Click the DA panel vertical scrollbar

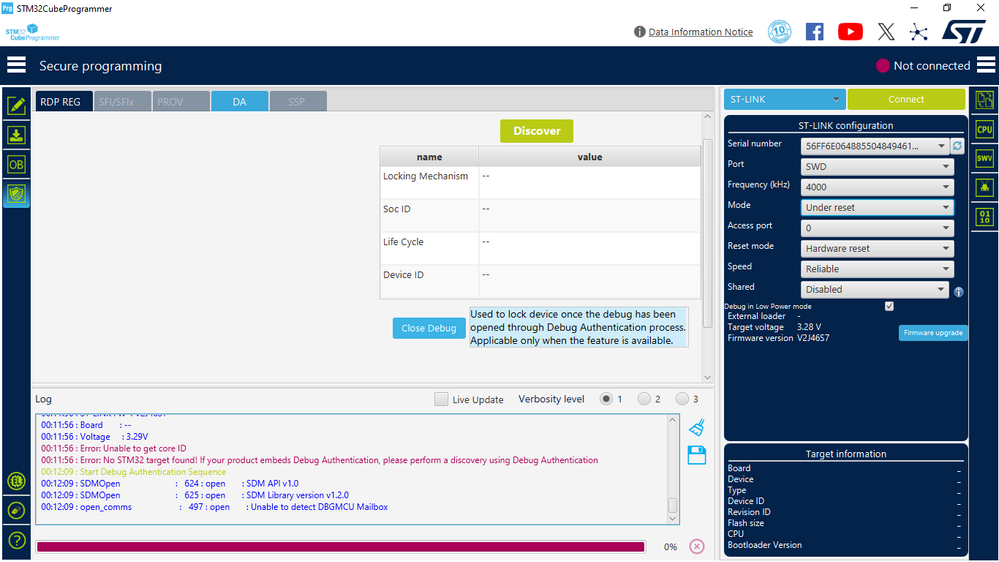pos(707,247)
